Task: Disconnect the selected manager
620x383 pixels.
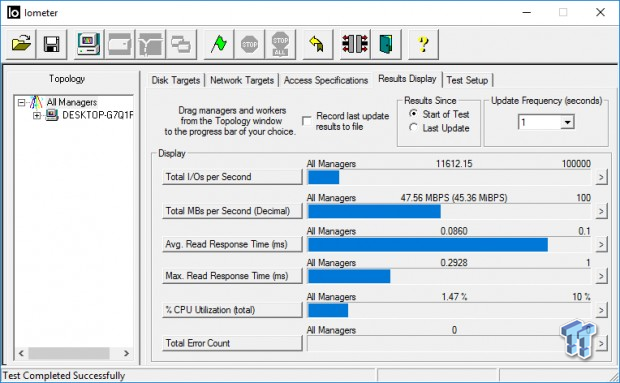Action: pyautogui.click(x=355, y=44)
